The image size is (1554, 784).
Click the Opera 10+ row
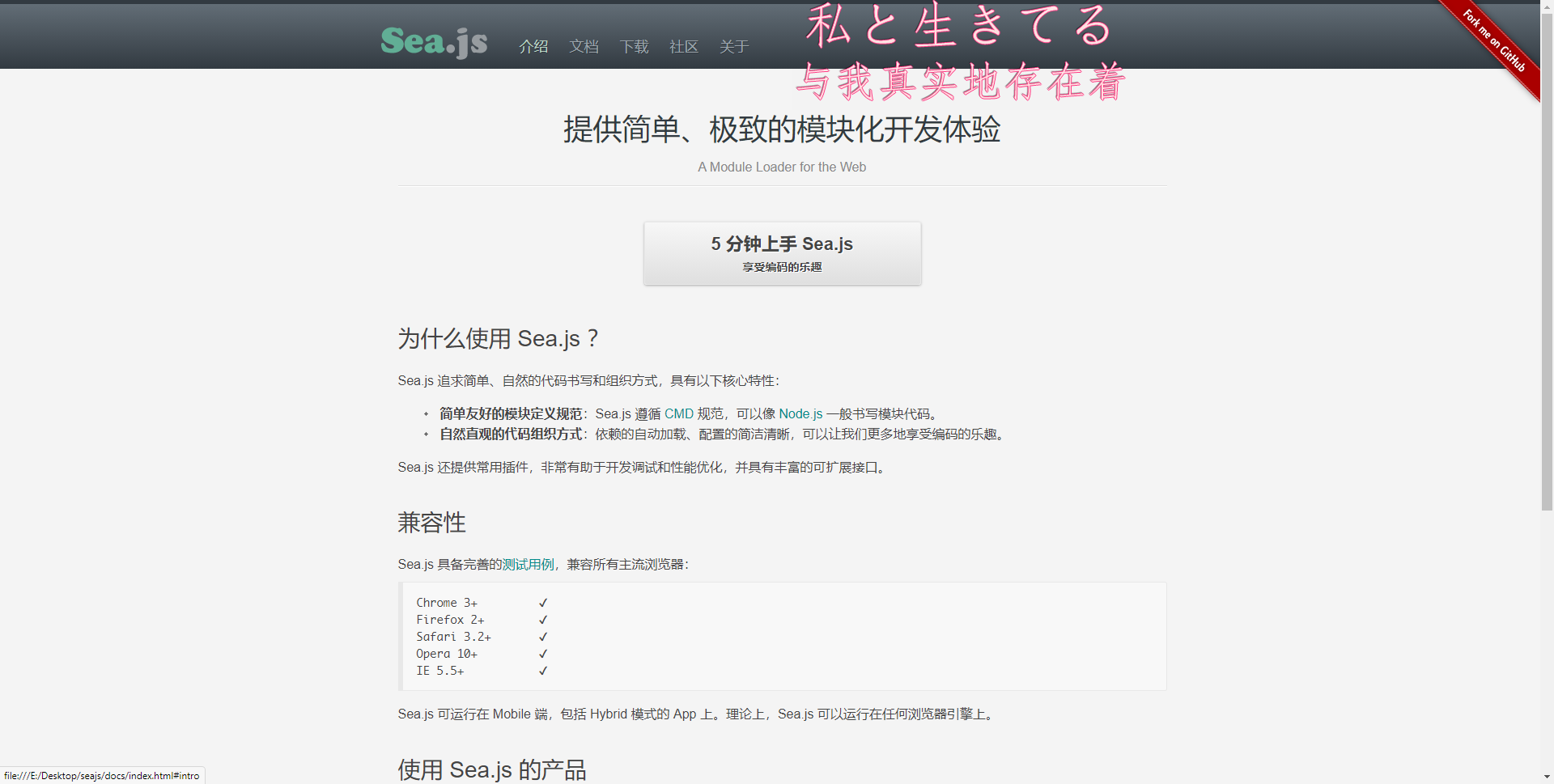click(482, 654)
